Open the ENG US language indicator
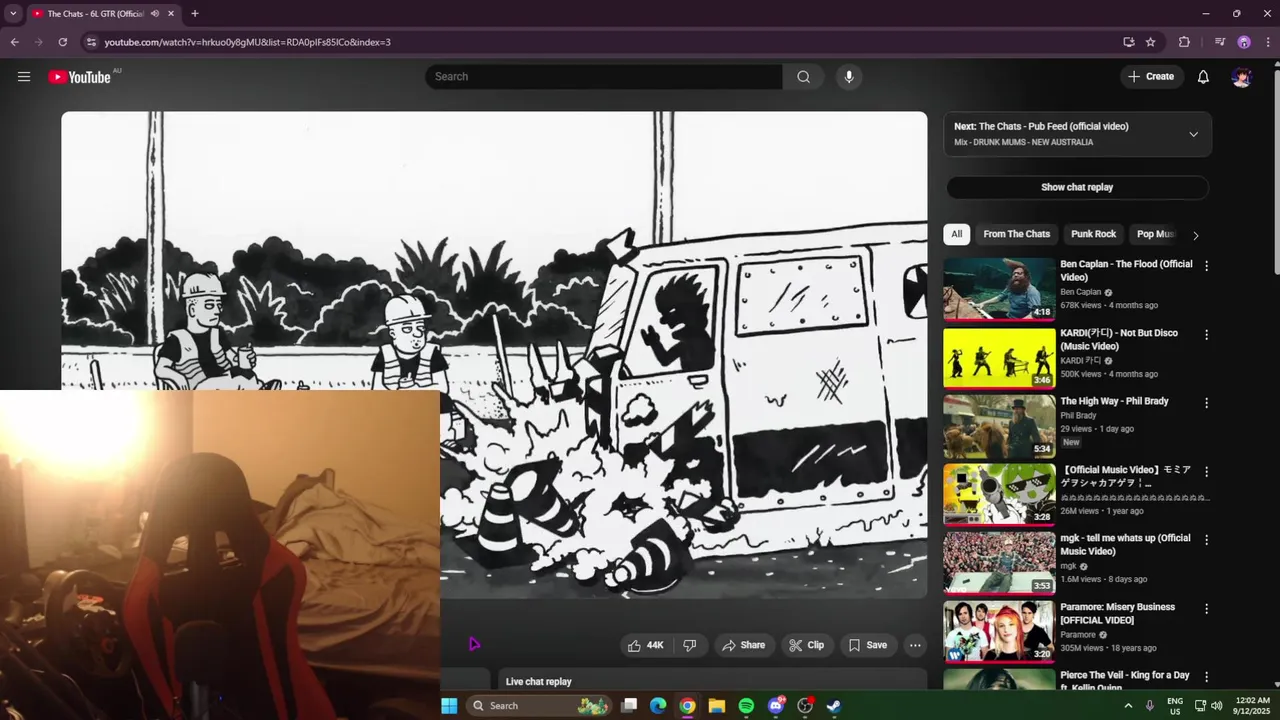 (1175, 706)
